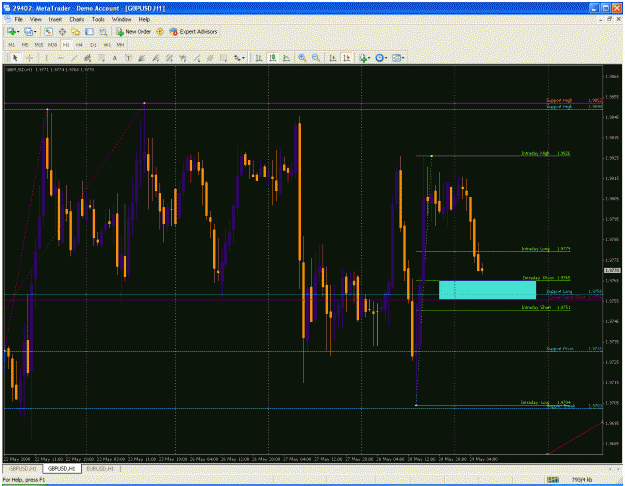This screenshot has width=625, height=486.
Task: Select the Fibonacci Retracement tool
Action: 101,58
